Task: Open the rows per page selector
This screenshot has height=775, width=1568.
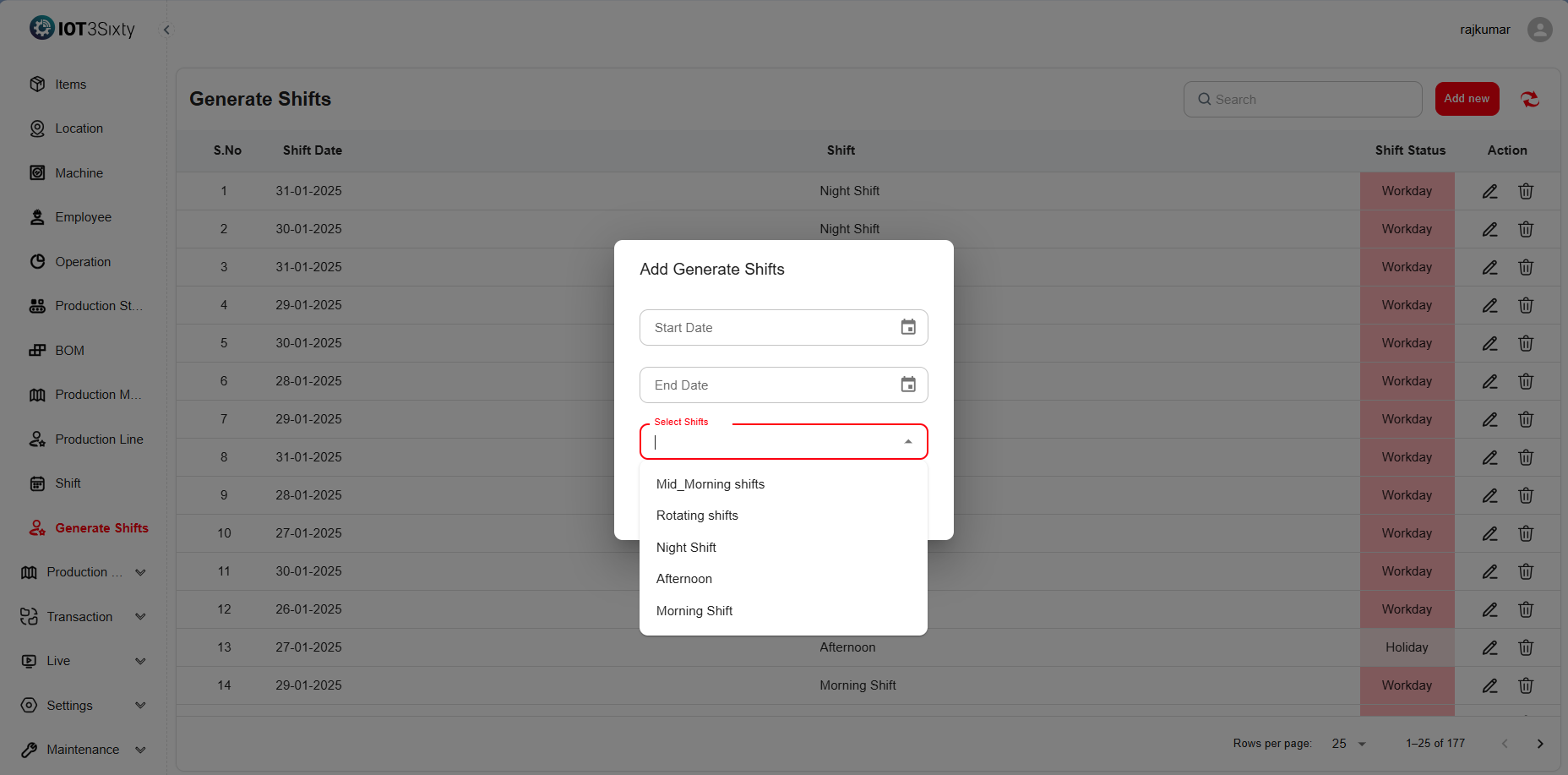Action: click(1349, 744)
